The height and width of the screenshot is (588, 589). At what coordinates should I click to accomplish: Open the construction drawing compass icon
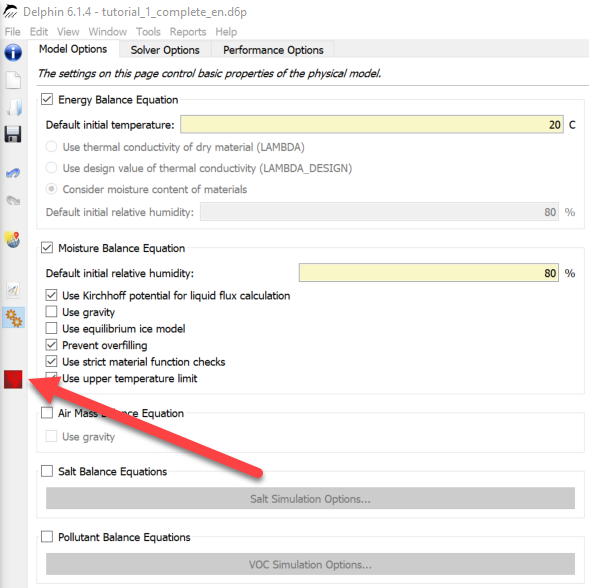(13, 290)
